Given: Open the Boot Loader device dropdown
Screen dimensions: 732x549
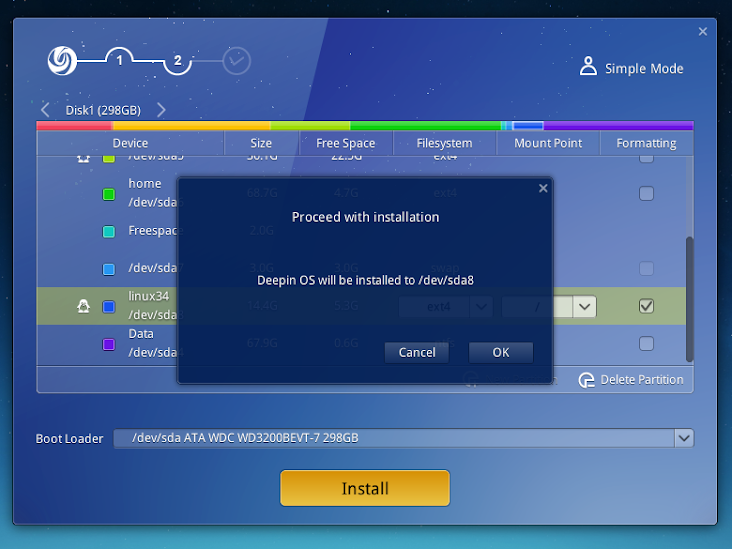Looking at the screenshot, I should [684, 438].
